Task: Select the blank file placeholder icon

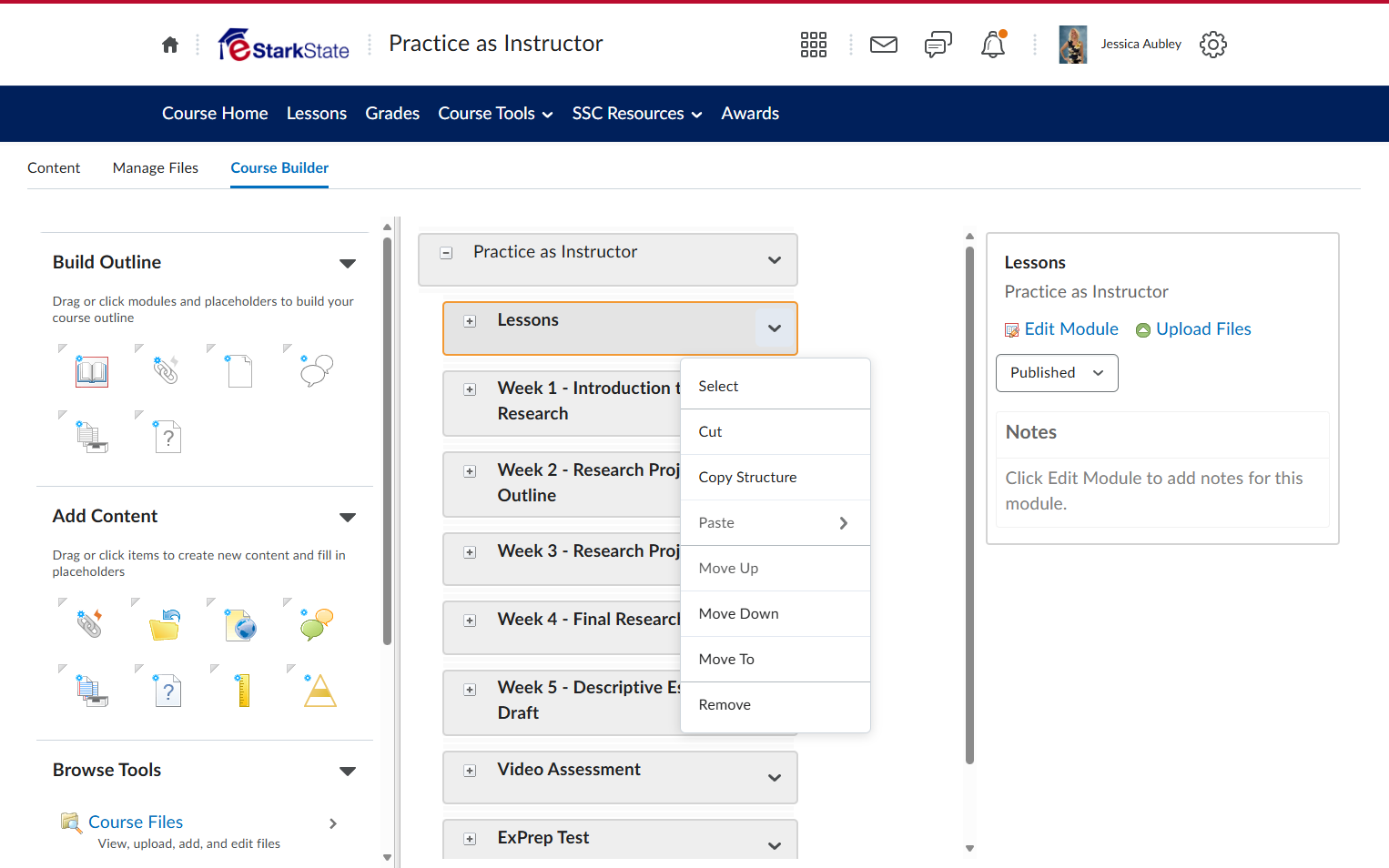Action: pos(240,371)
